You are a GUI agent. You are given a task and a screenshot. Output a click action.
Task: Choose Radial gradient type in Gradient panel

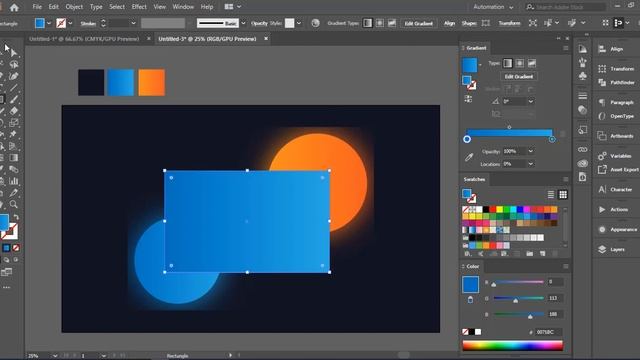pyautogui.click(x=520, y=63)
